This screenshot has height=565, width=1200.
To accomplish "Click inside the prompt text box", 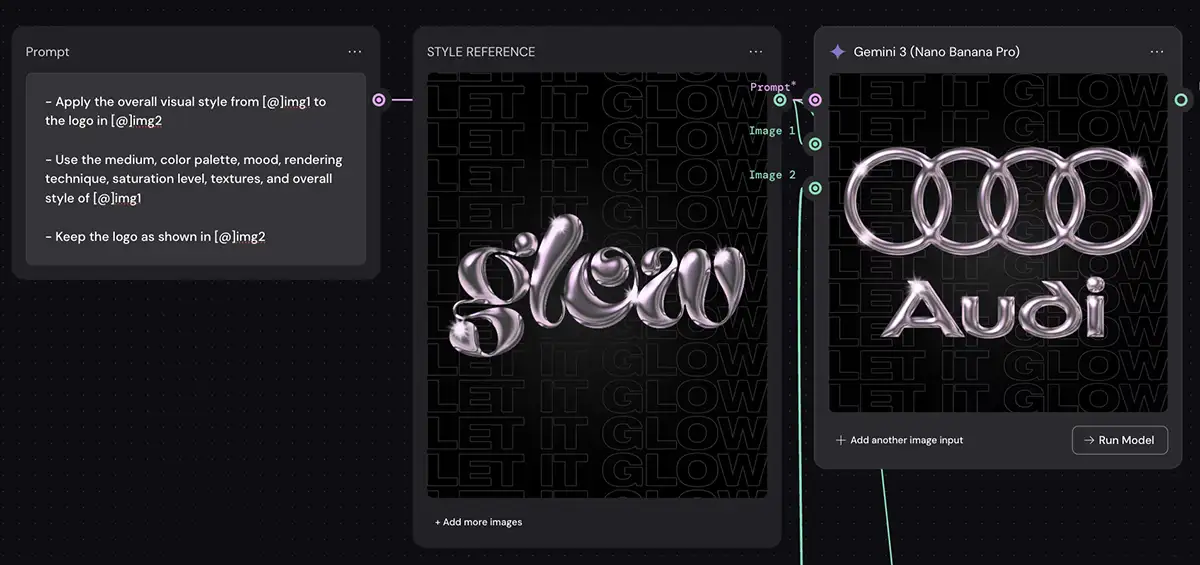I will (x=195, y=168).
